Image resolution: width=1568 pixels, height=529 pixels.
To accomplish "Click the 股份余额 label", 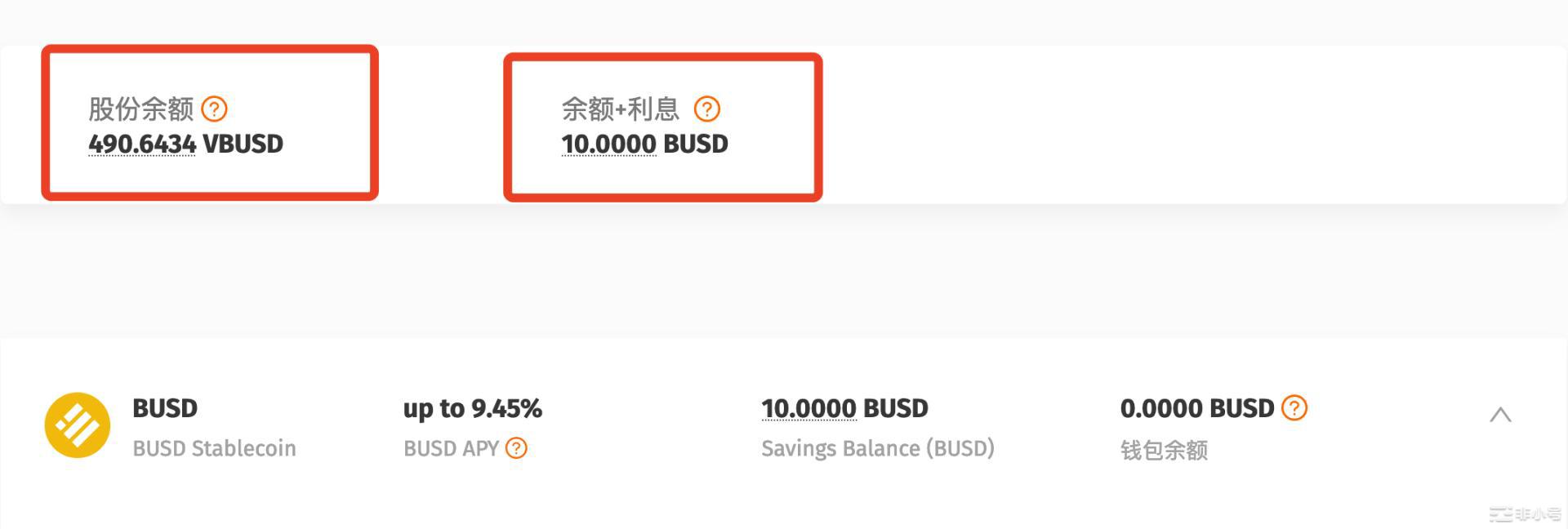I will (140, 109).
